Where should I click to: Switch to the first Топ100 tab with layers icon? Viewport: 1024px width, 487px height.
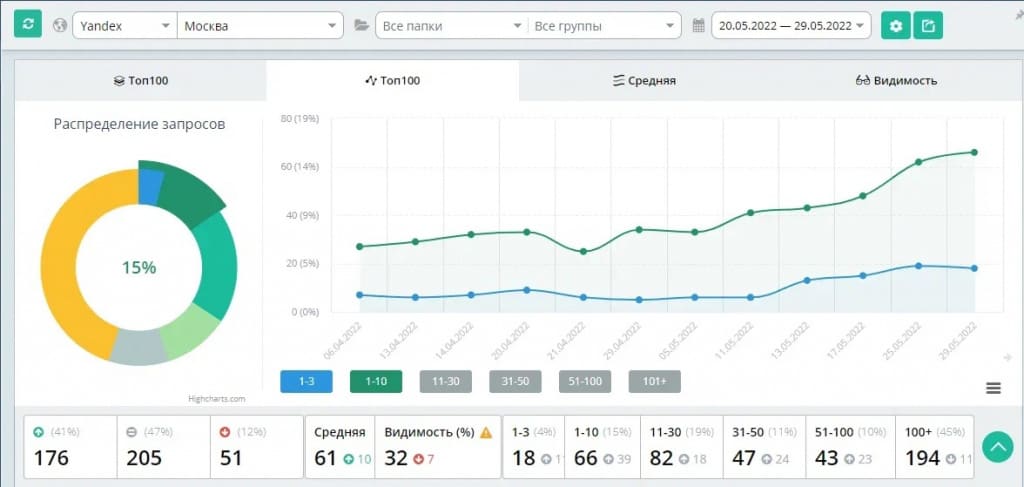point(140,81)
